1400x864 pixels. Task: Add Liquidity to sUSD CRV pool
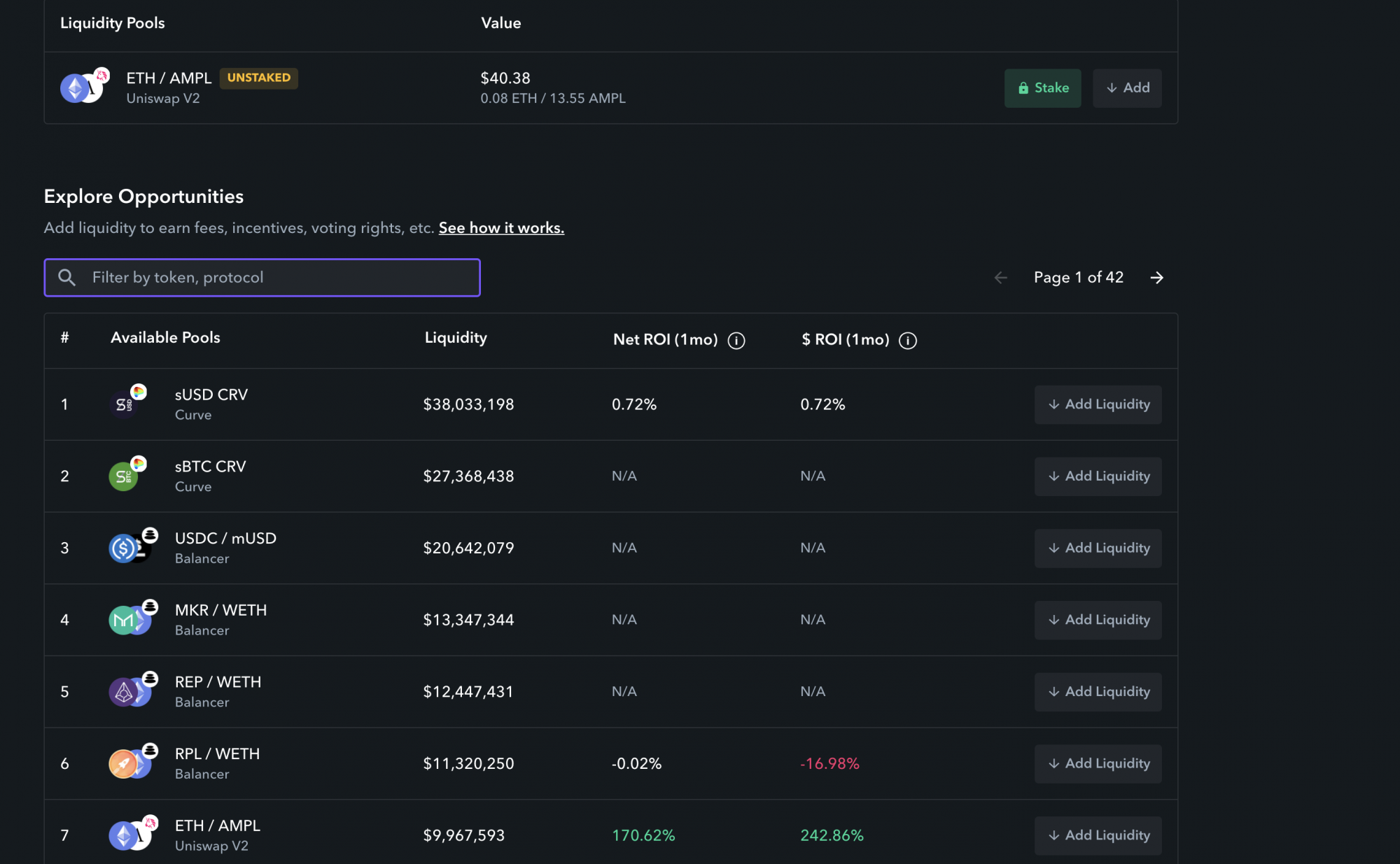(x=1098, y=404)
